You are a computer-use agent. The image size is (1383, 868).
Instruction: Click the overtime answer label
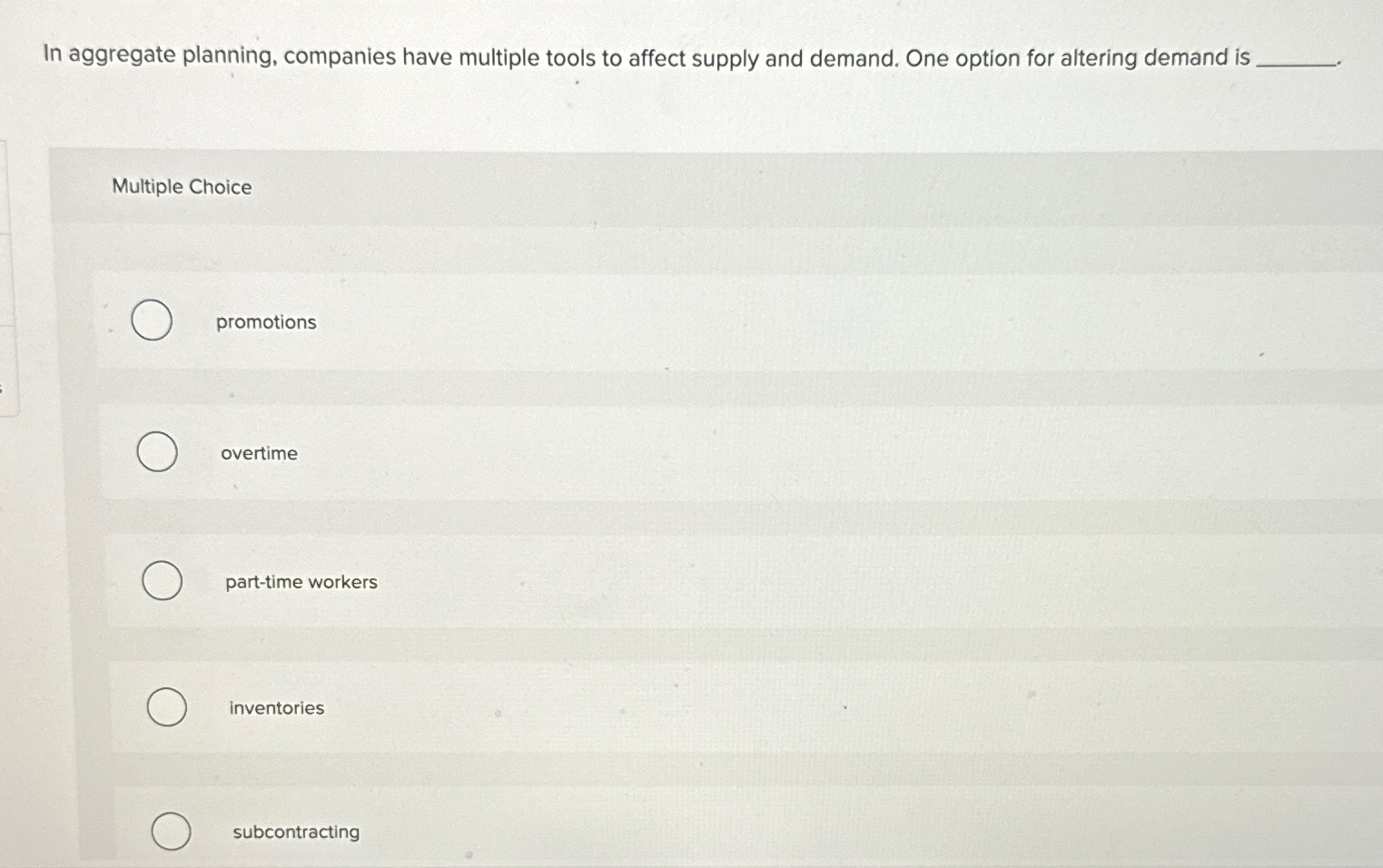[260, 452]
